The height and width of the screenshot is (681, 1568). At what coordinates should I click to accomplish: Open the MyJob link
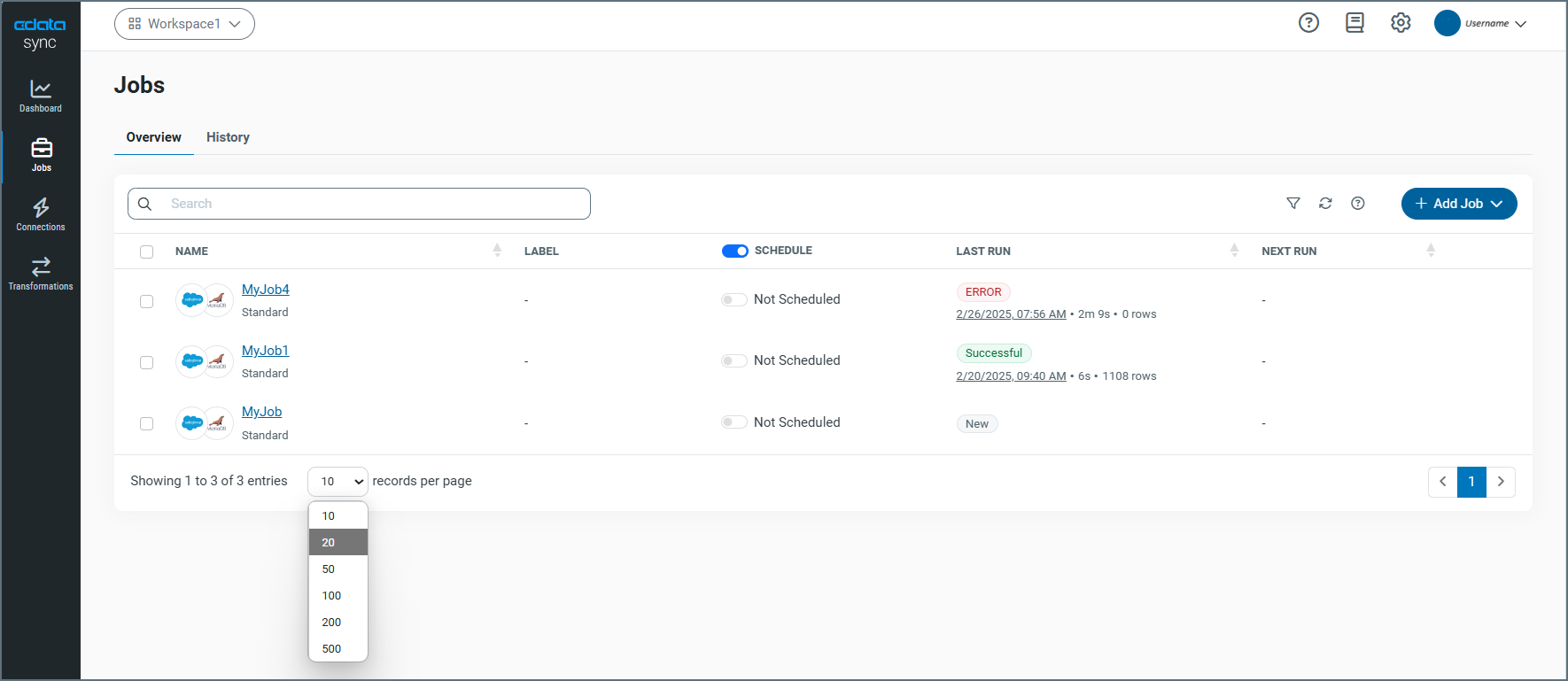(261, 412)
